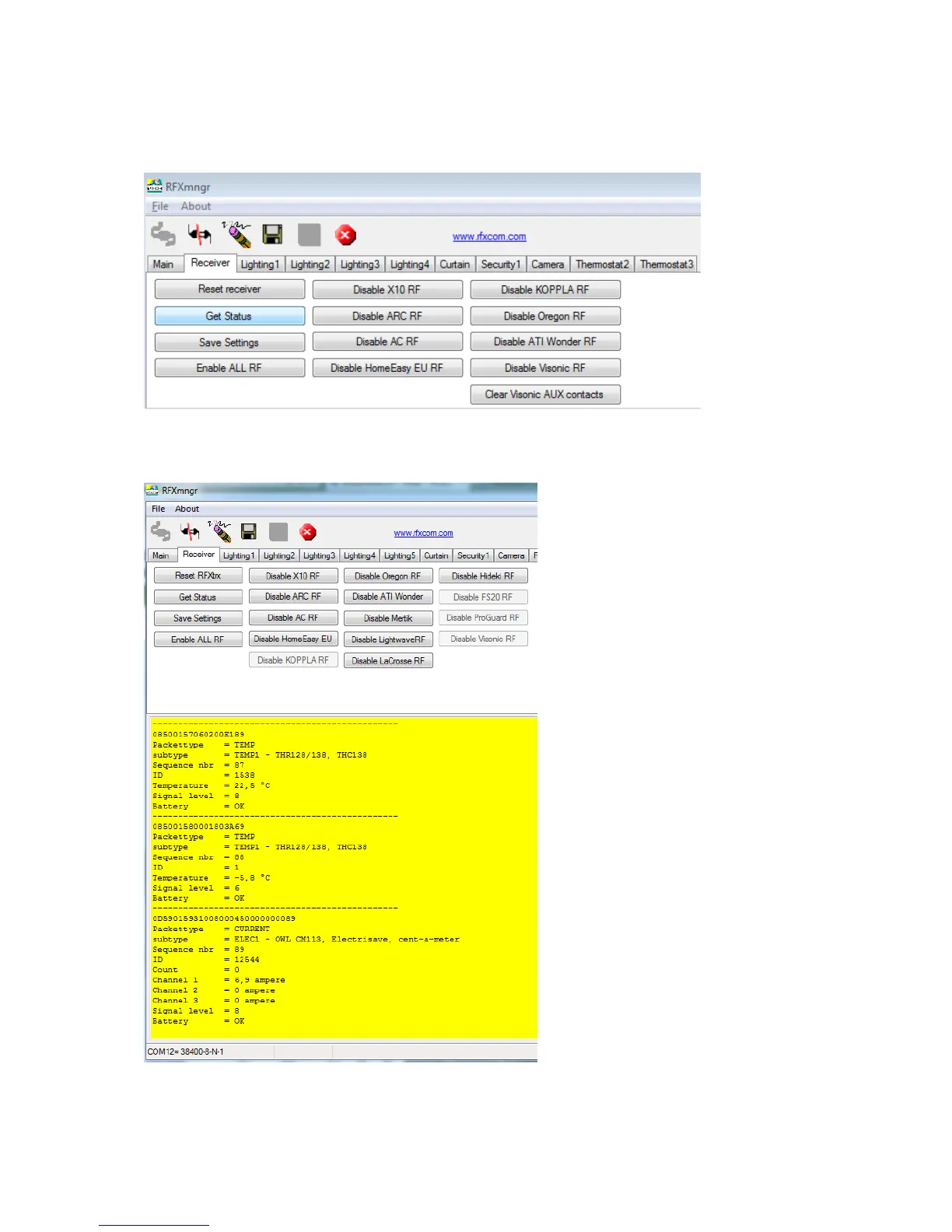Image resolution: width=952 pixels, height=1232 pixels.
Task: Click Disable AC RF in upper window
Action: coord(387,341)
